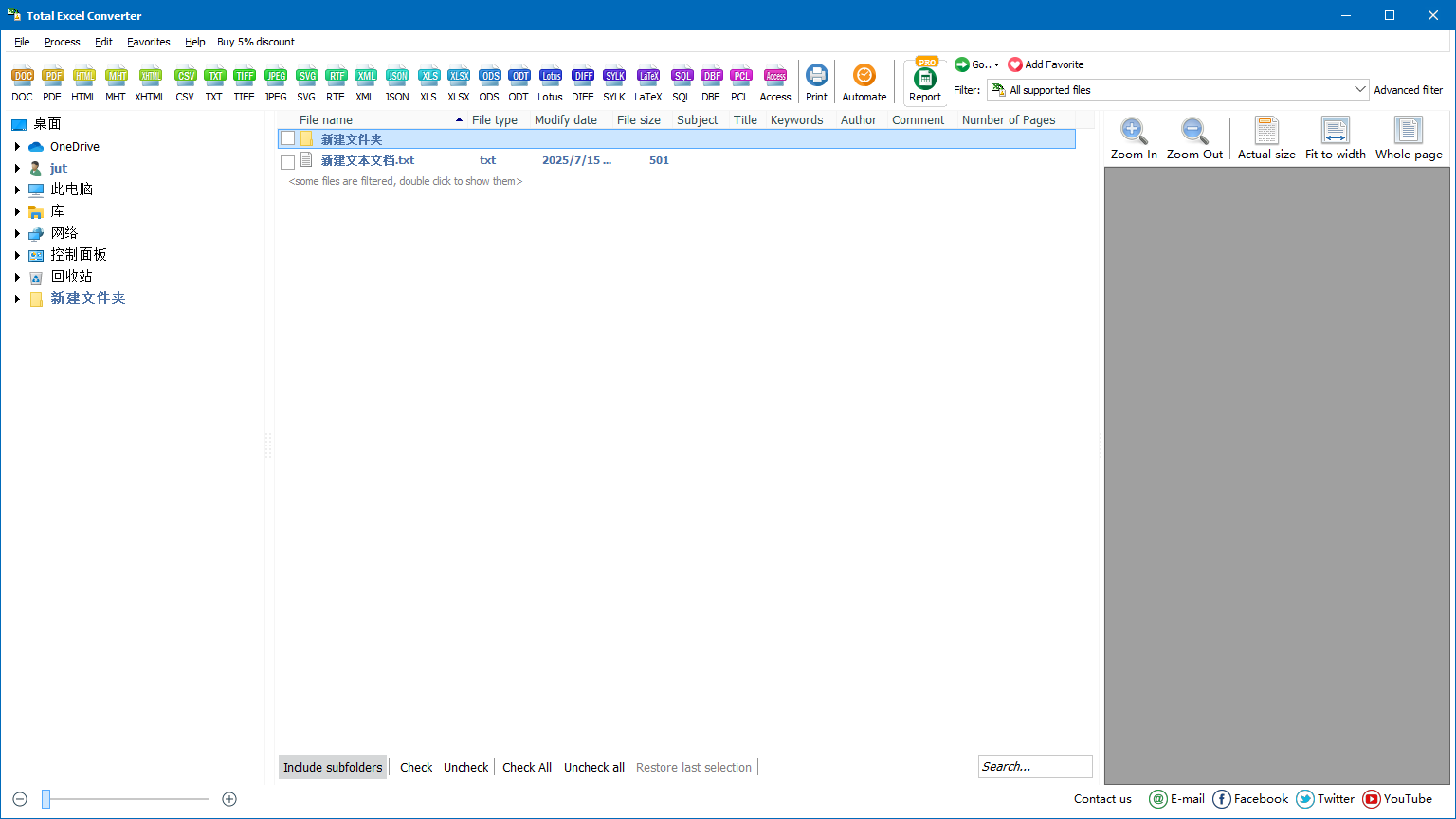The width and height of the screenshot is (1456, 819).
Task: Expand the 此电脑 tree node
Action: [x=17, y=190]
